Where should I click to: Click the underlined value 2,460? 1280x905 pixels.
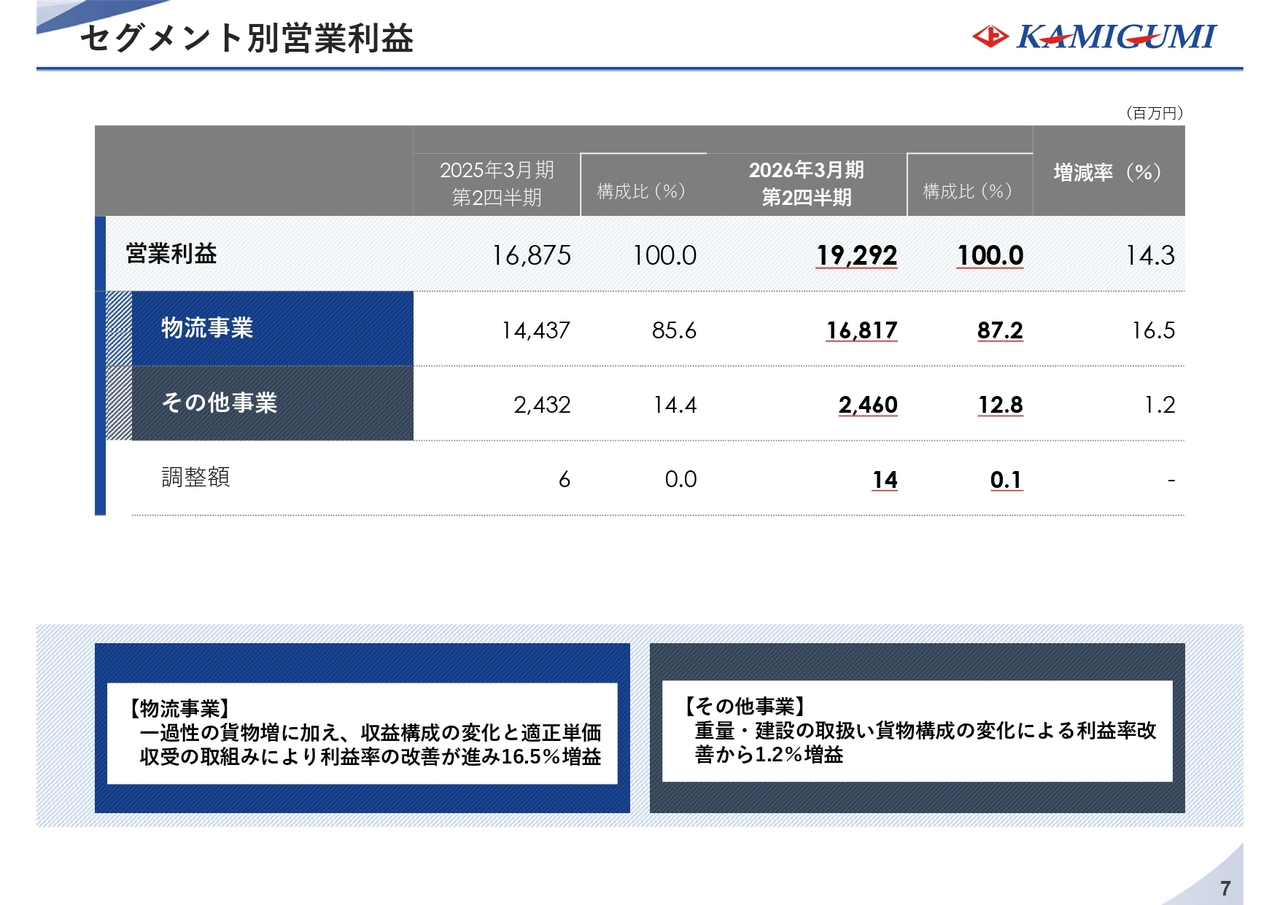tap(867, 405)
